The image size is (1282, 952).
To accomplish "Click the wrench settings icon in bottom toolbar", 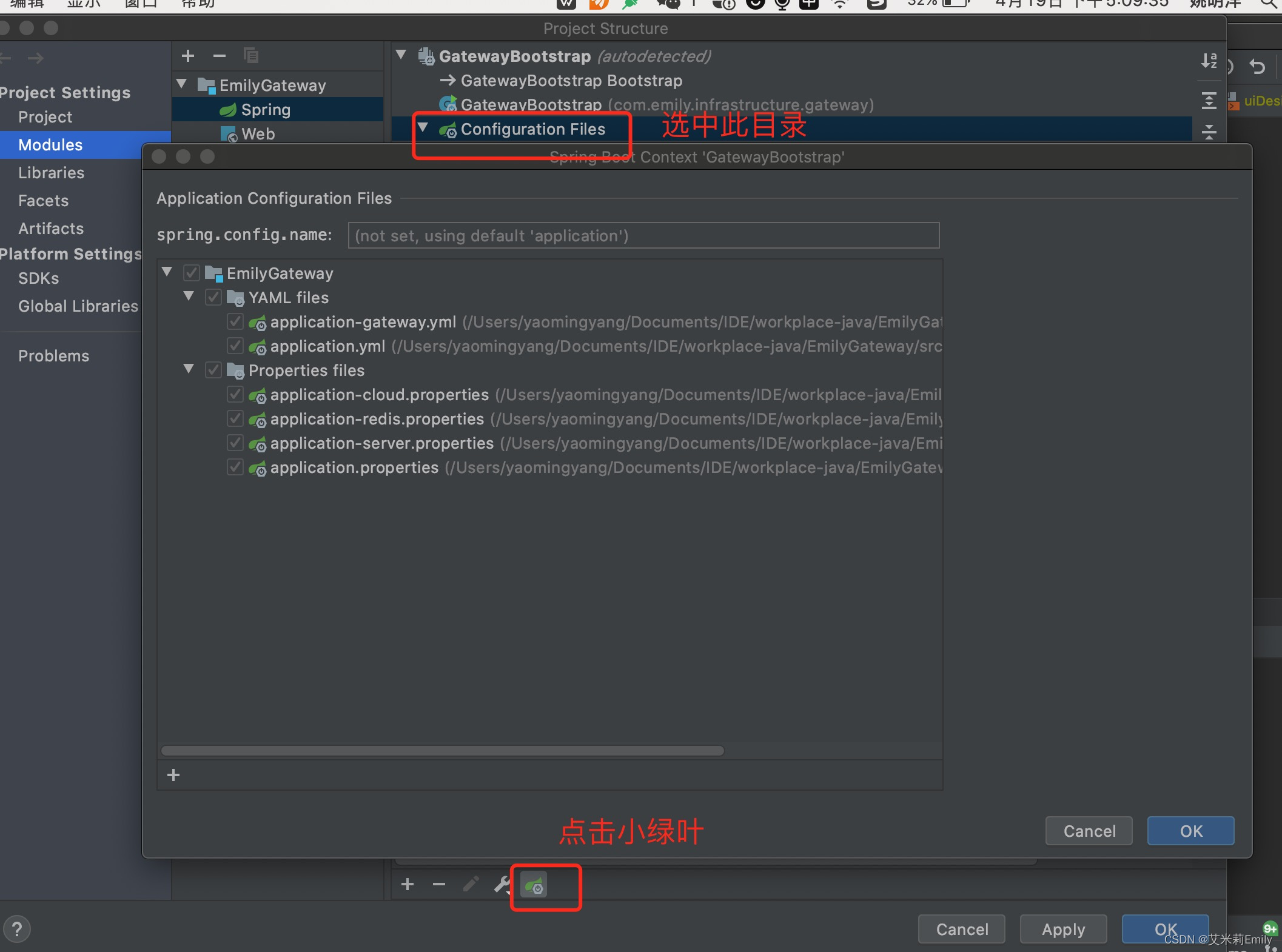I will (x=502, y=885).
